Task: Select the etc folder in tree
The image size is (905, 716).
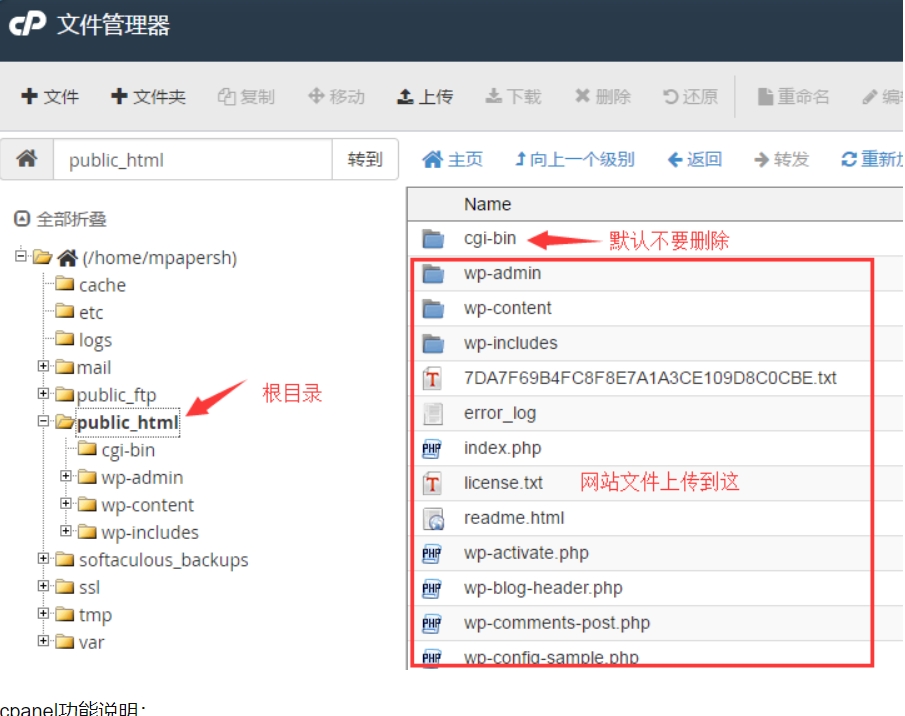Action: click(91, 313)
